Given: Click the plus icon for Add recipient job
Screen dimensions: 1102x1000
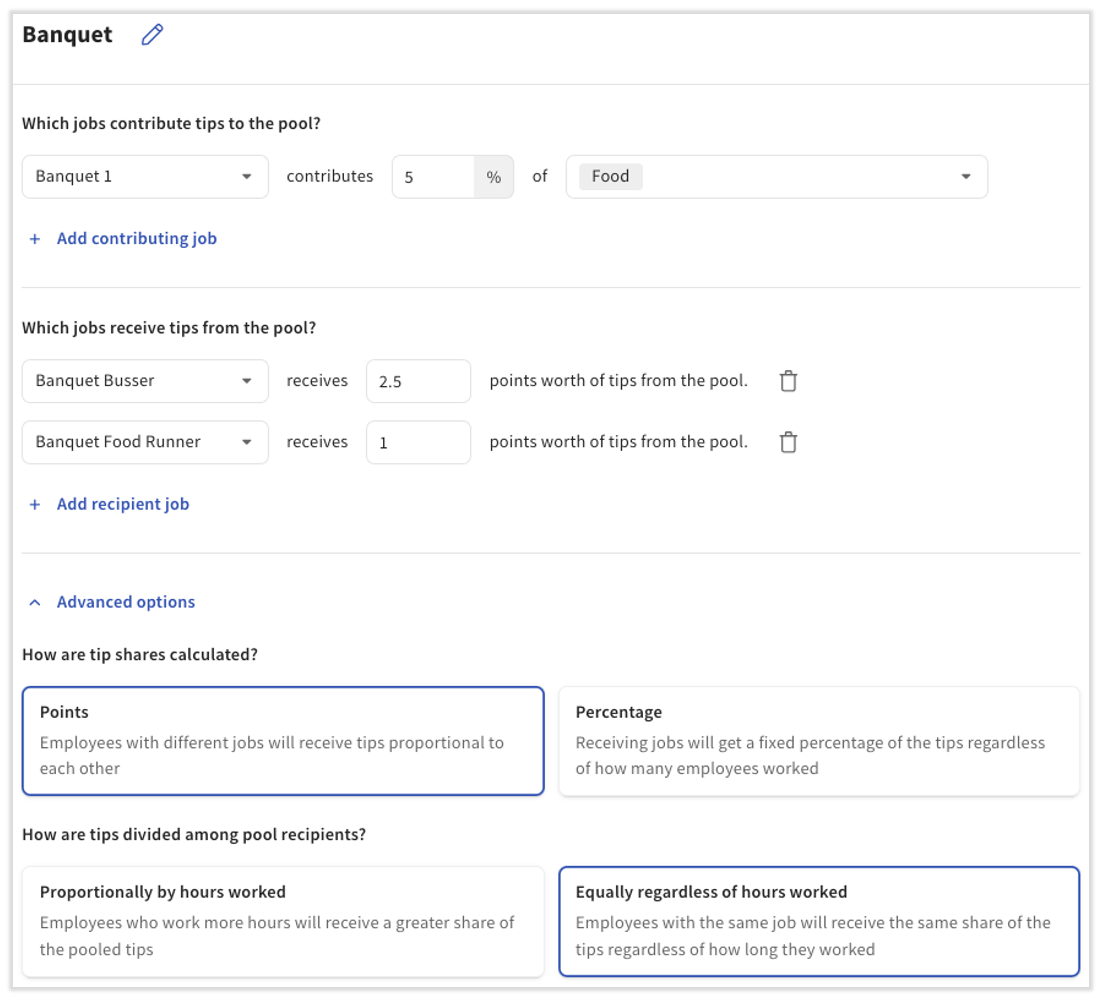Looking at the screenshot, I should click(35, 505).
